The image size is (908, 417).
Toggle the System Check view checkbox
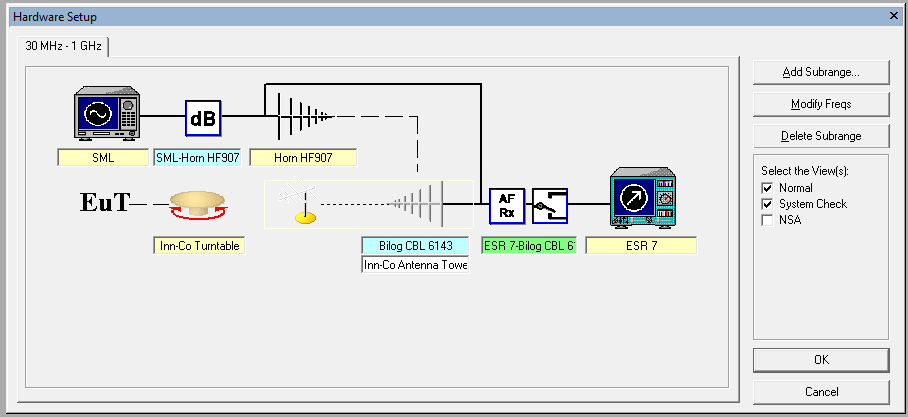pyautogui.click(x=767, y=204)
